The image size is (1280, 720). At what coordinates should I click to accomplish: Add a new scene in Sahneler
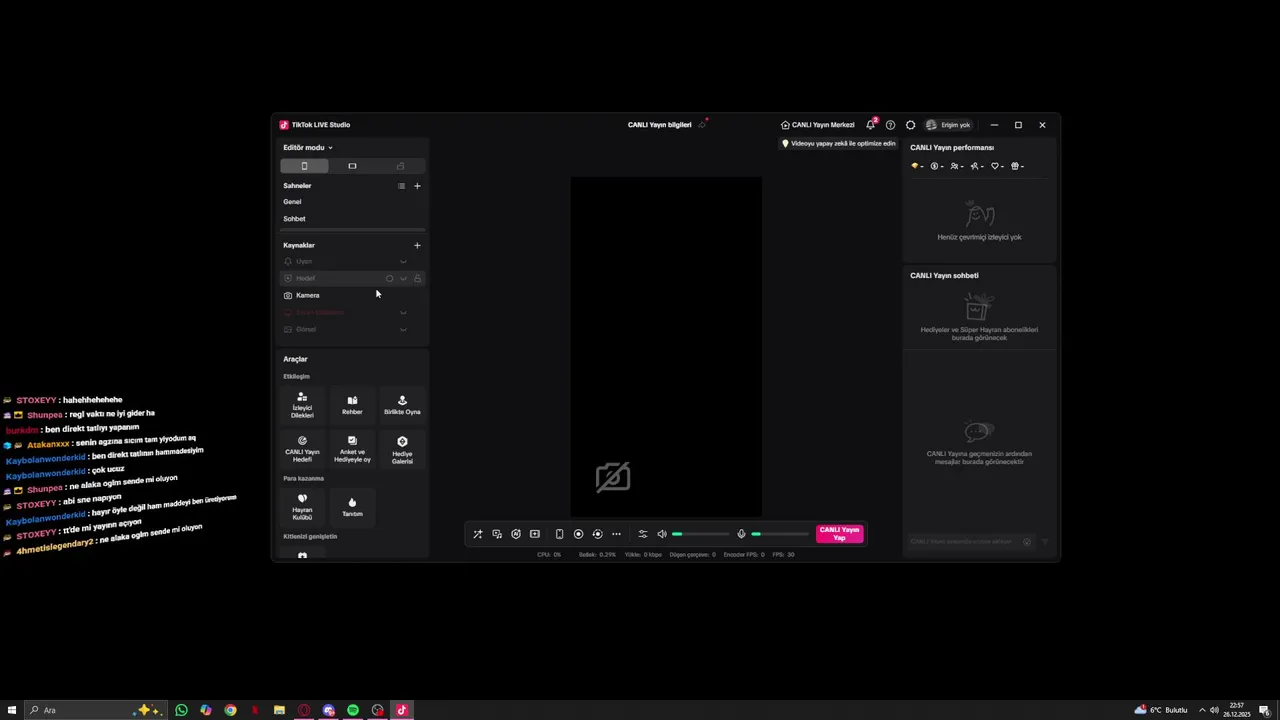[x=417, y=186]
